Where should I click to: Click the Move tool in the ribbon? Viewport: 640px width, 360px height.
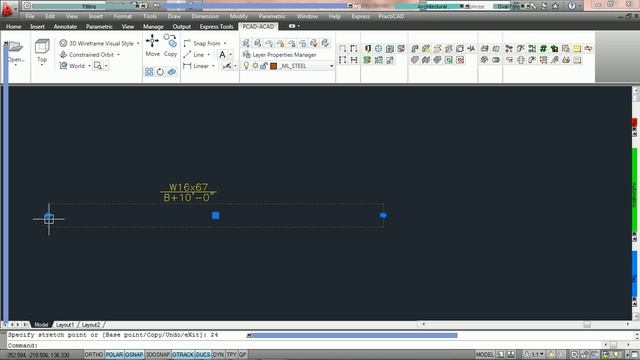(x=153, y=45)
